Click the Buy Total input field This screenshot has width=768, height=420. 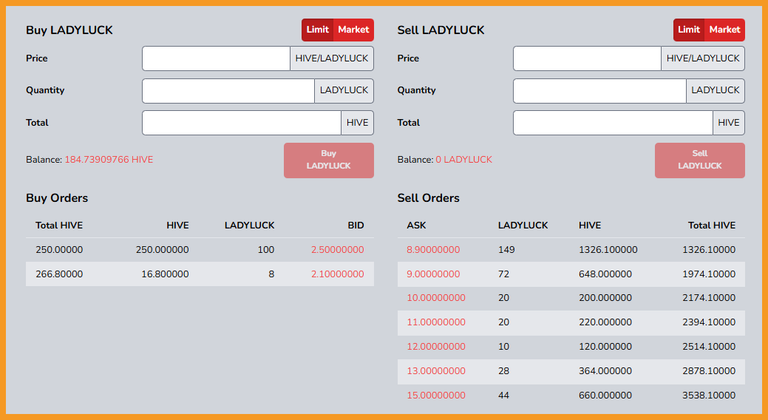point(241,123)
